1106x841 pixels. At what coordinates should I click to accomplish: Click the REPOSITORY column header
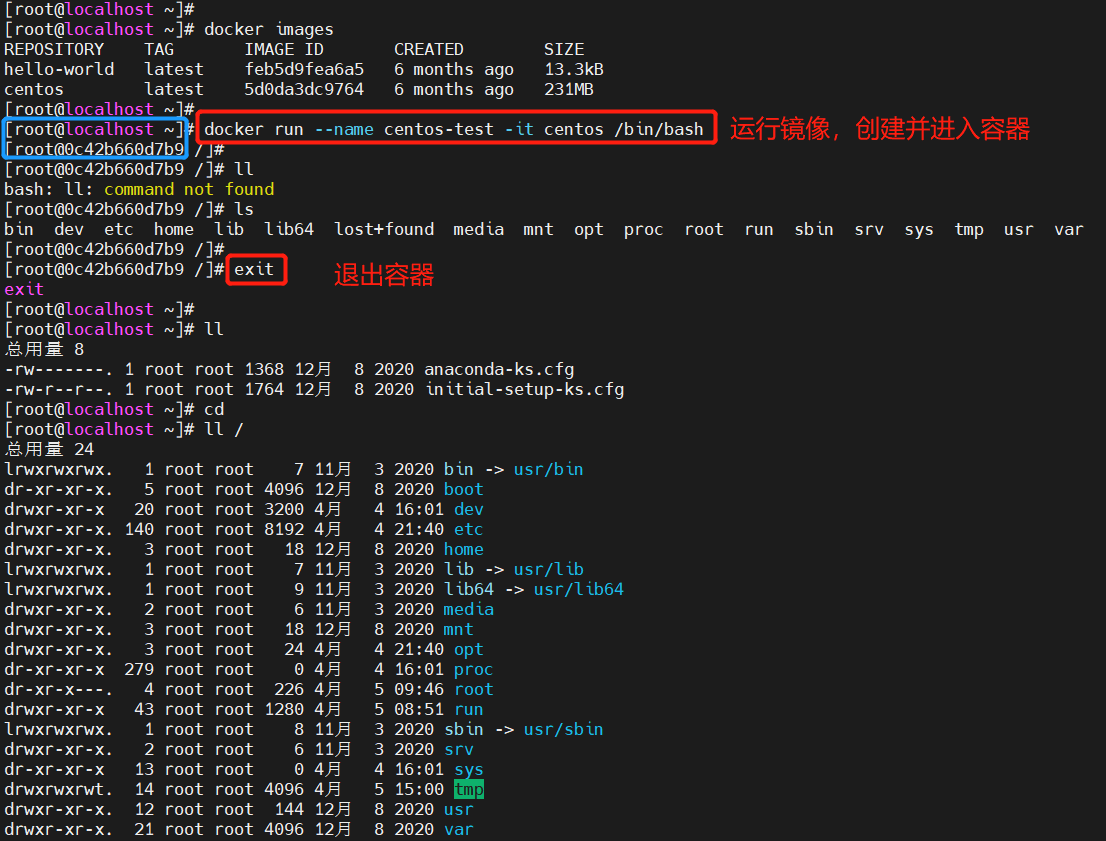(54, 49)
